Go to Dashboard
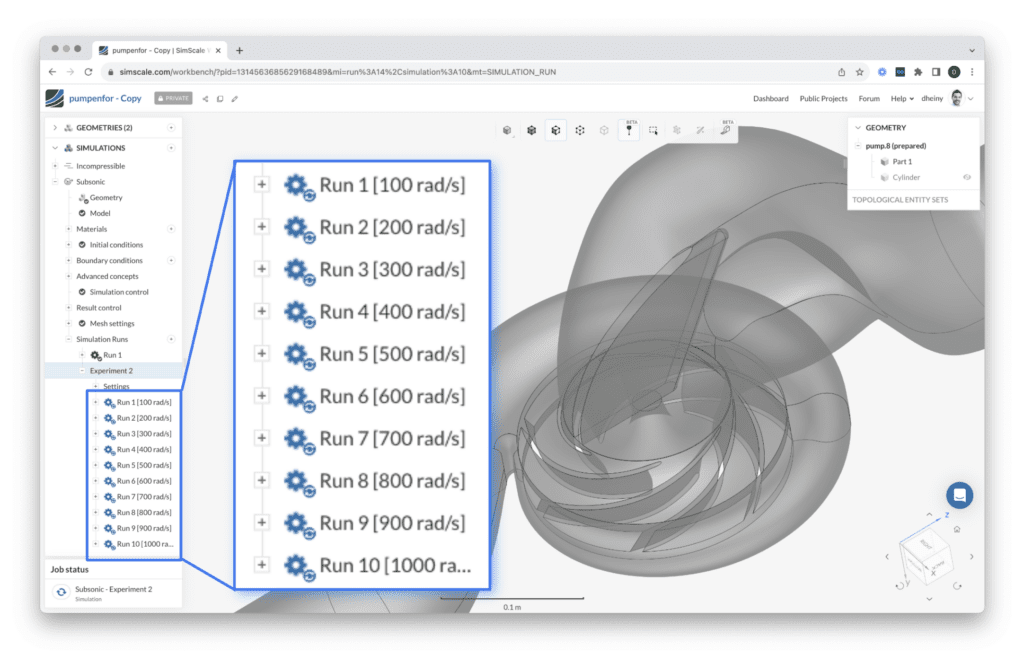This screenshot has height=655, width=1024. [x=770, y=98]
